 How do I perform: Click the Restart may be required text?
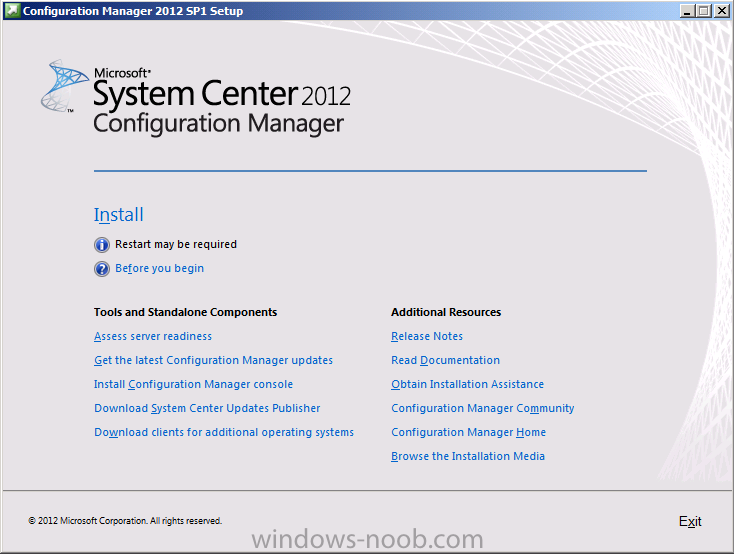[176, 244]
